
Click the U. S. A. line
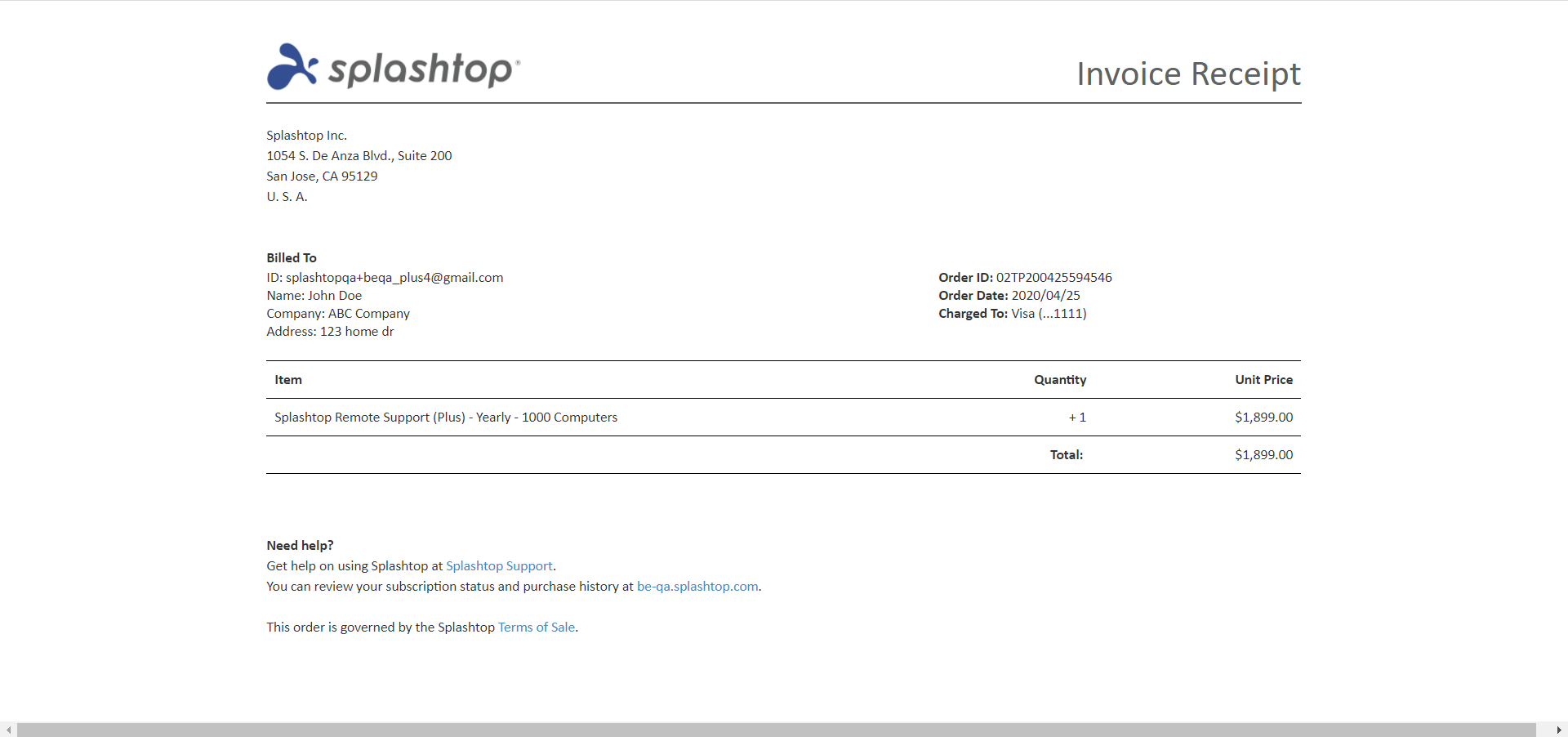tap(287, 196)
